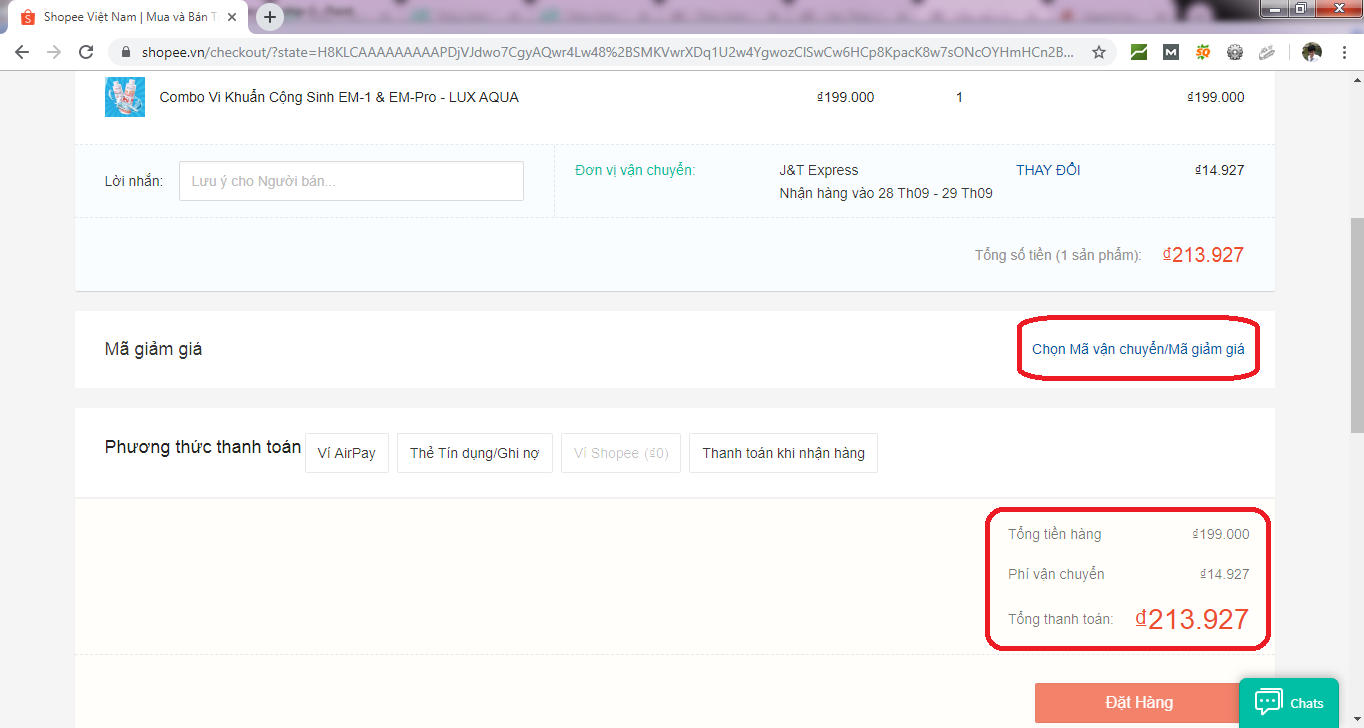This screenshot has width=1364, height=728.
Task: Click the shipping fee ₫14.927 in carrier row
Action: click(x=1219, y=170)
